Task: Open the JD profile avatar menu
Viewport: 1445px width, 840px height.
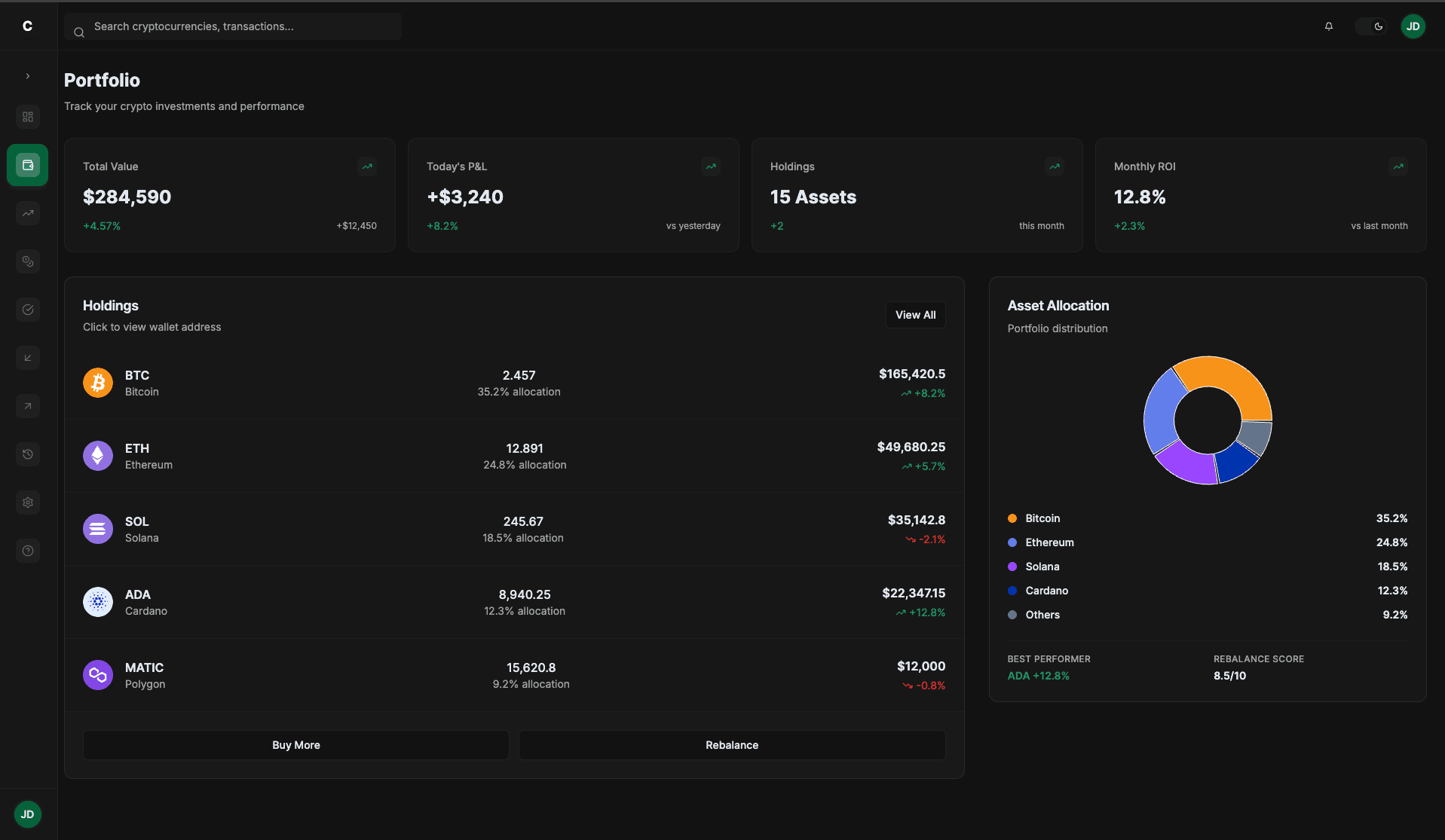Action: (x=1414, y=26)
